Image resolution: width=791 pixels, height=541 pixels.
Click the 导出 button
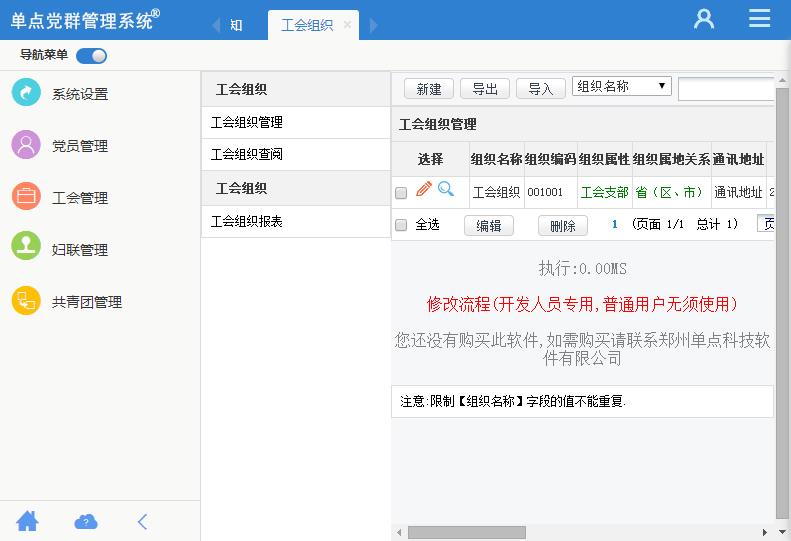pos(485,89)
